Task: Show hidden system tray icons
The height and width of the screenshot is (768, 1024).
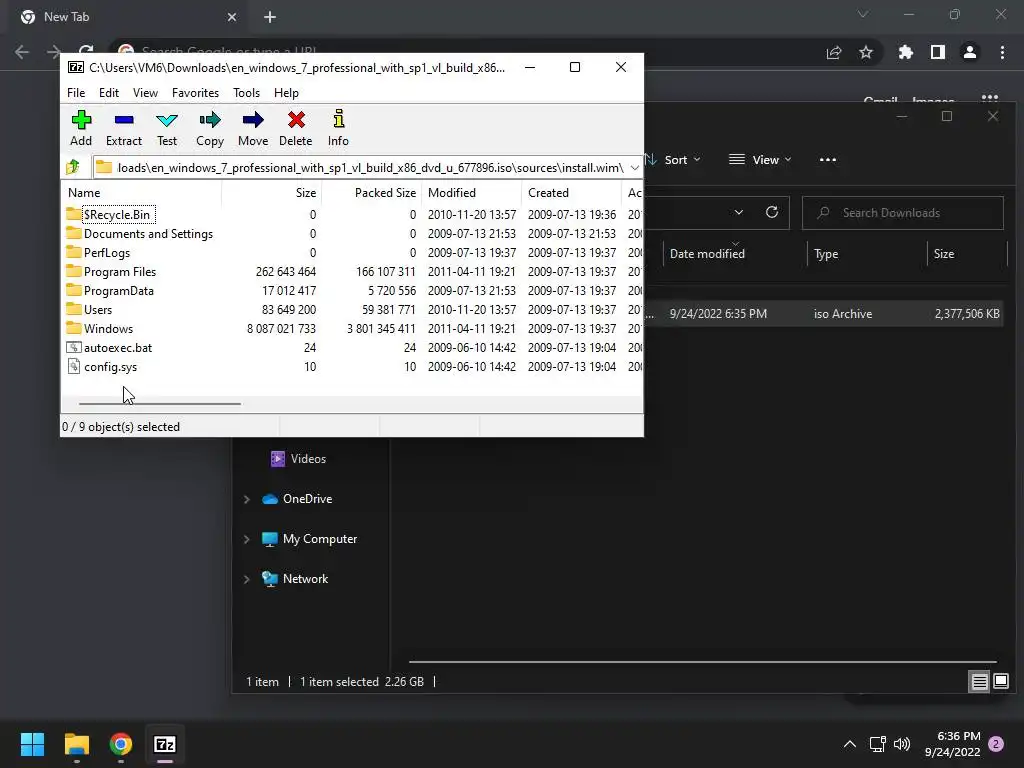Action: click(x=850, y=744)
